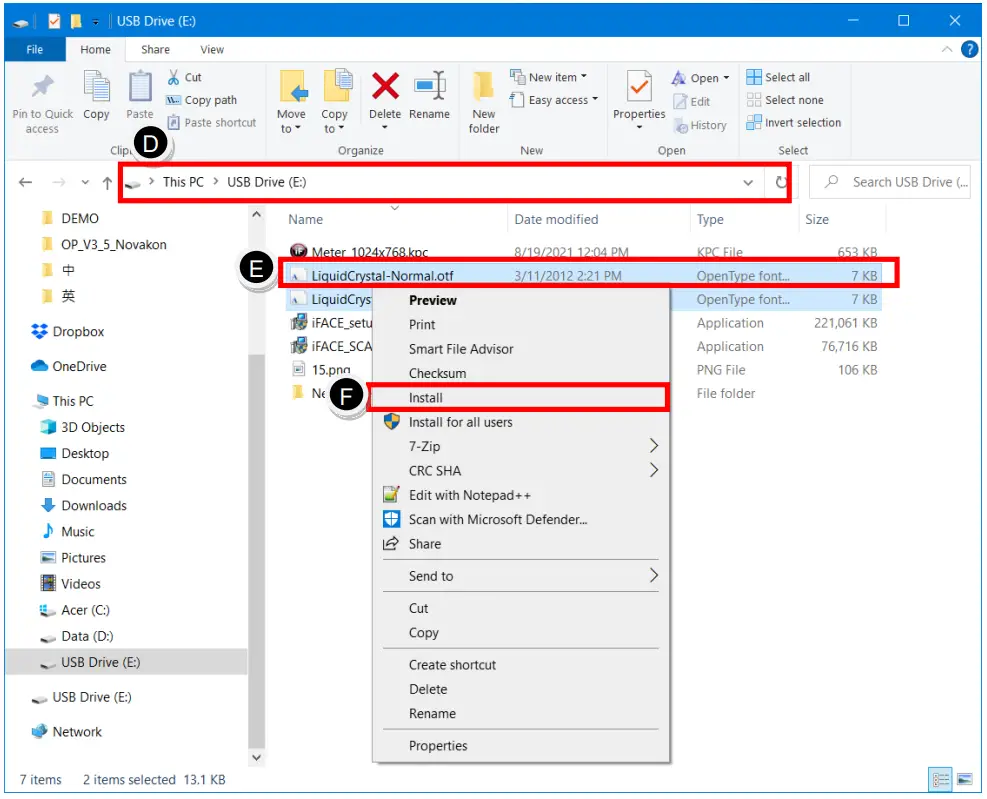Viewport: 987px width, 799px height.
Task: Switch to the Share ribbon tab
Action: 155,50
